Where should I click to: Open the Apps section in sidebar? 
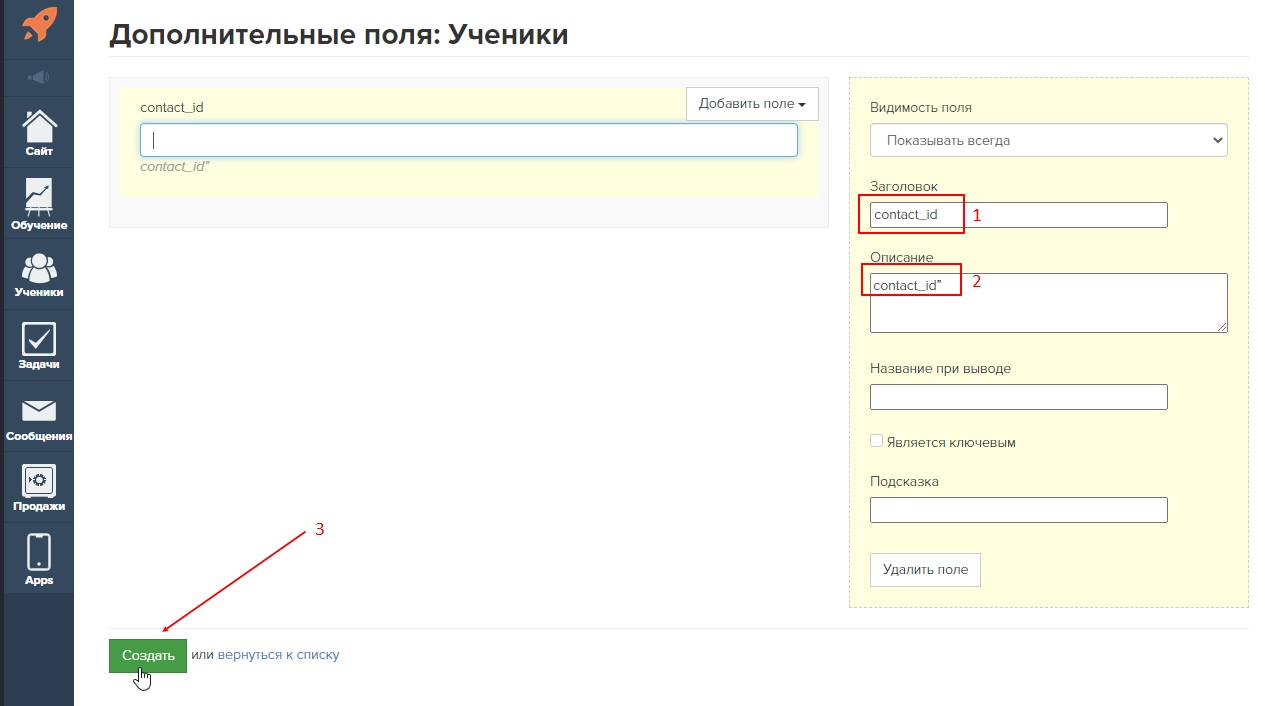39,559
